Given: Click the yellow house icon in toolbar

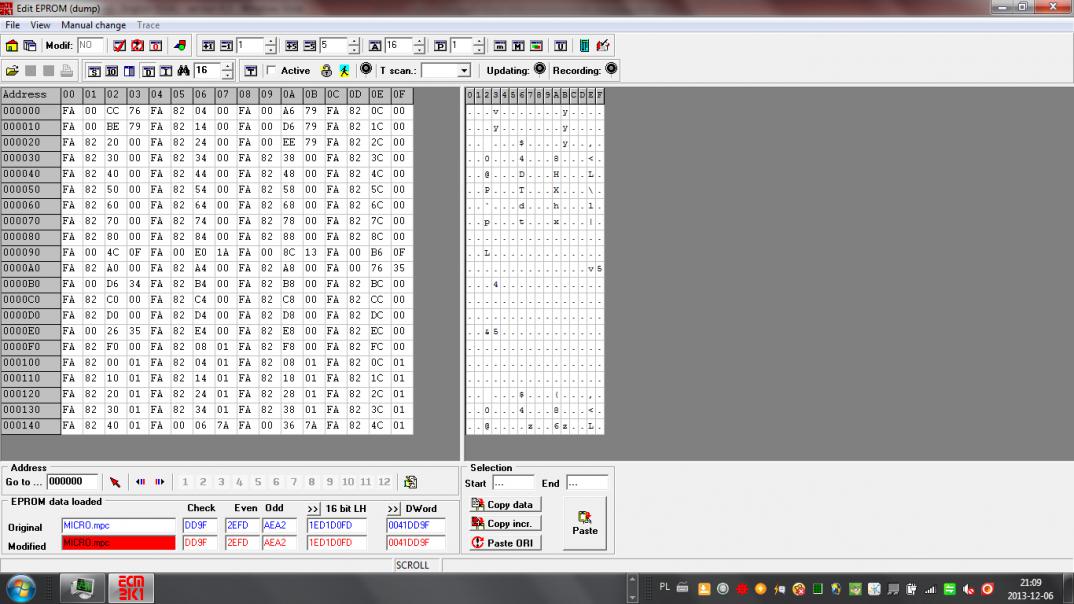Looking at the screenshot, I should coord(12,46).
